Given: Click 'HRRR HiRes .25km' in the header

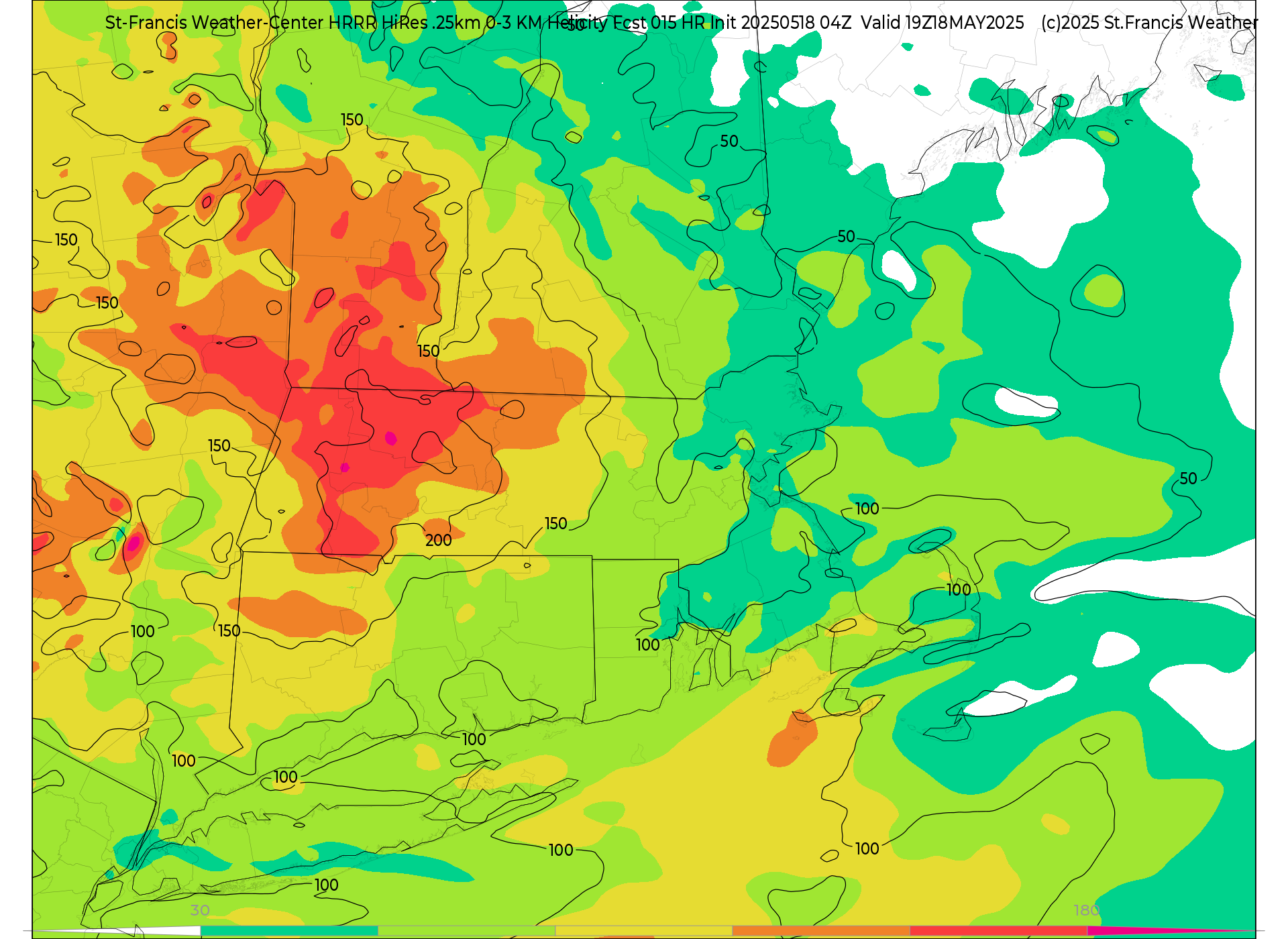Looking at the screenshot, I should (x=405, y=23).
